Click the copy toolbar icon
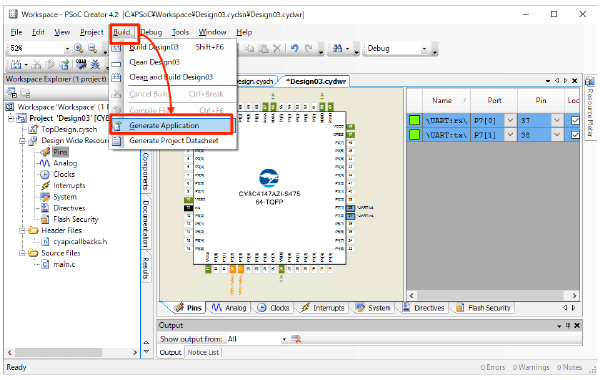This screenshot has width=600, height=380. tap(249, 48)
